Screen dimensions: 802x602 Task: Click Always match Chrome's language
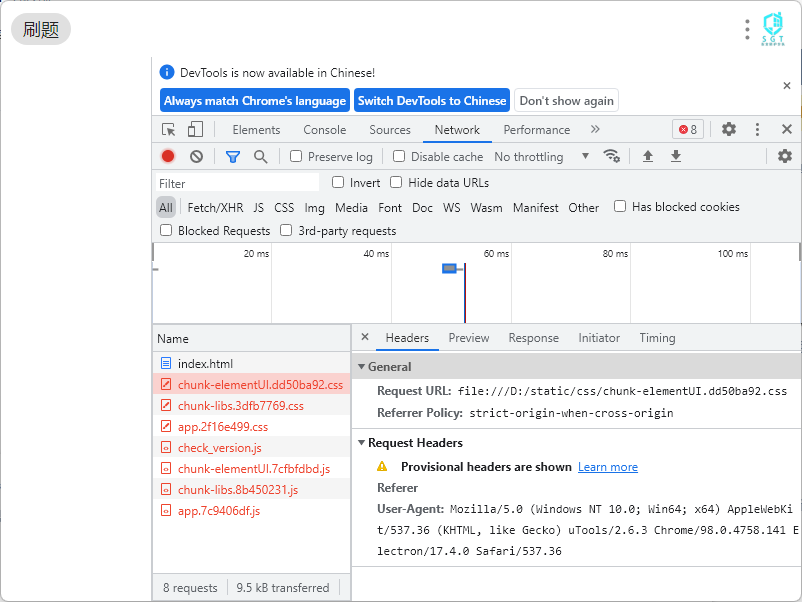(255, 100)
